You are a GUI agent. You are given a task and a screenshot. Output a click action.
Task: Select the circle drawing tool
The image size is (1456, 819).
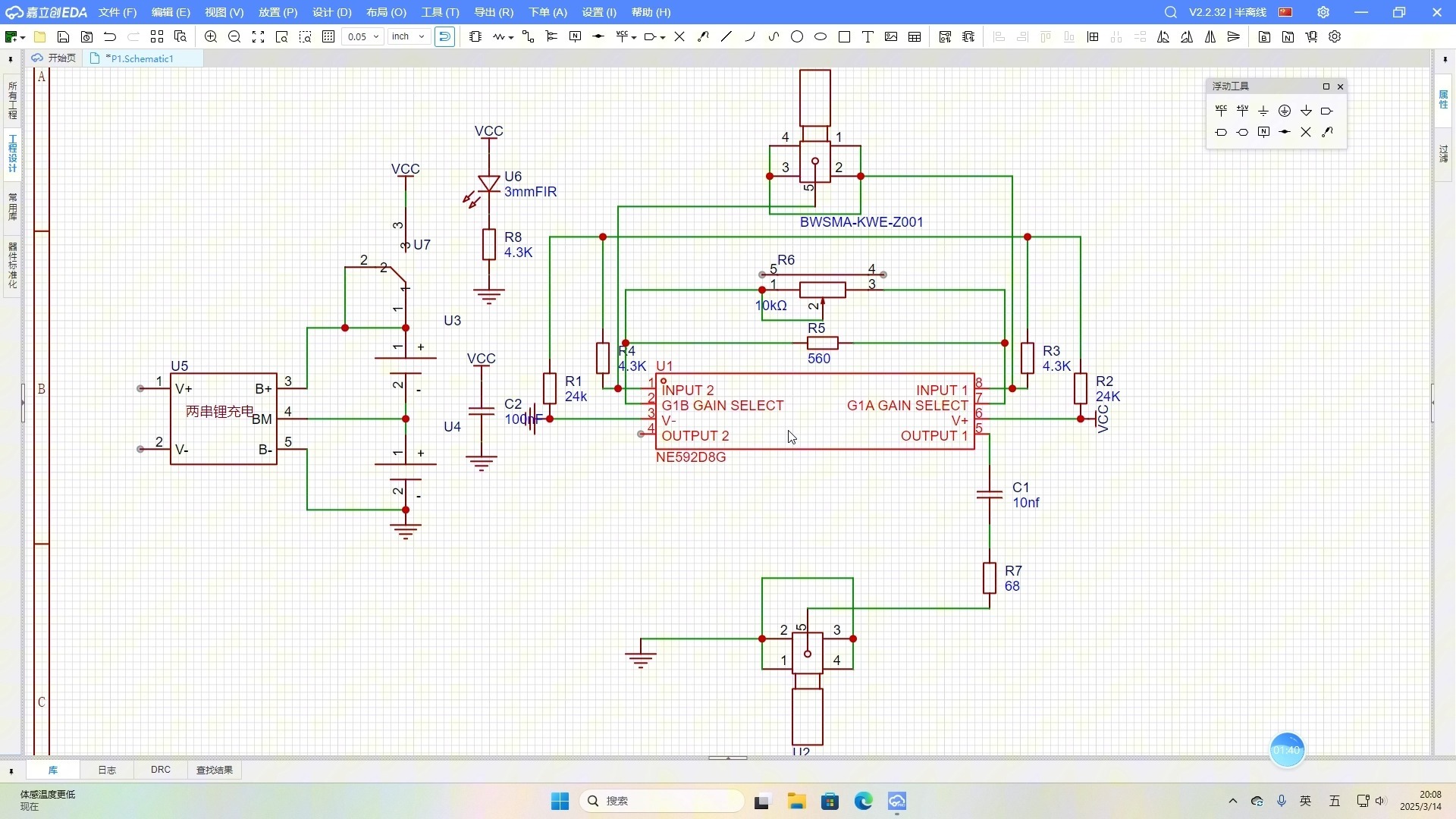(x=797, y=36)
